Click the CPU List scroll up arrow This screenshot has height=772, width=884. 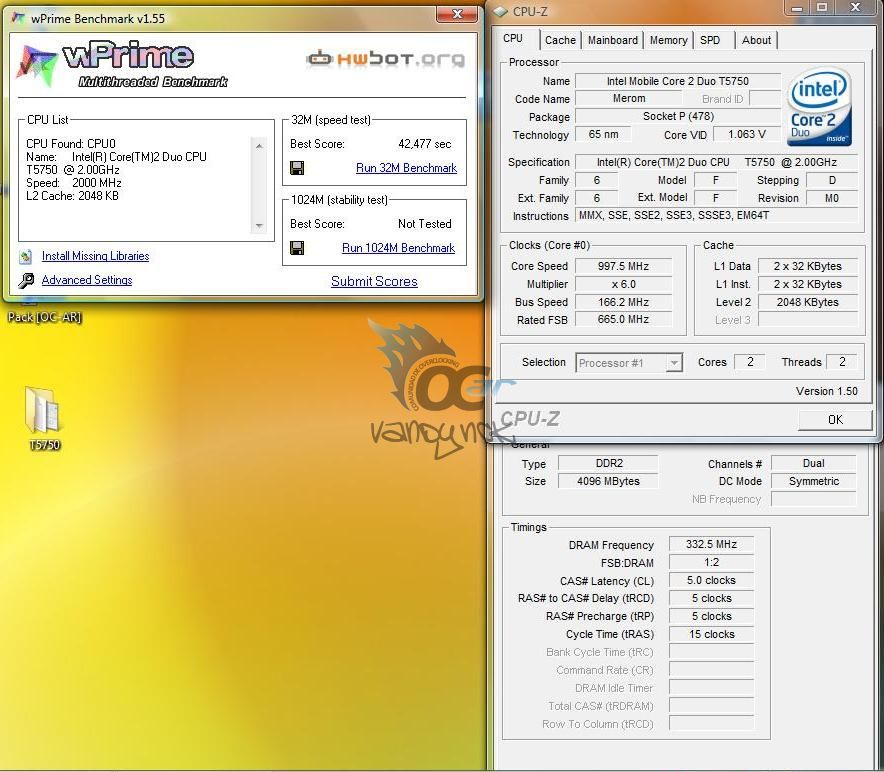click(x=259, y=146)
